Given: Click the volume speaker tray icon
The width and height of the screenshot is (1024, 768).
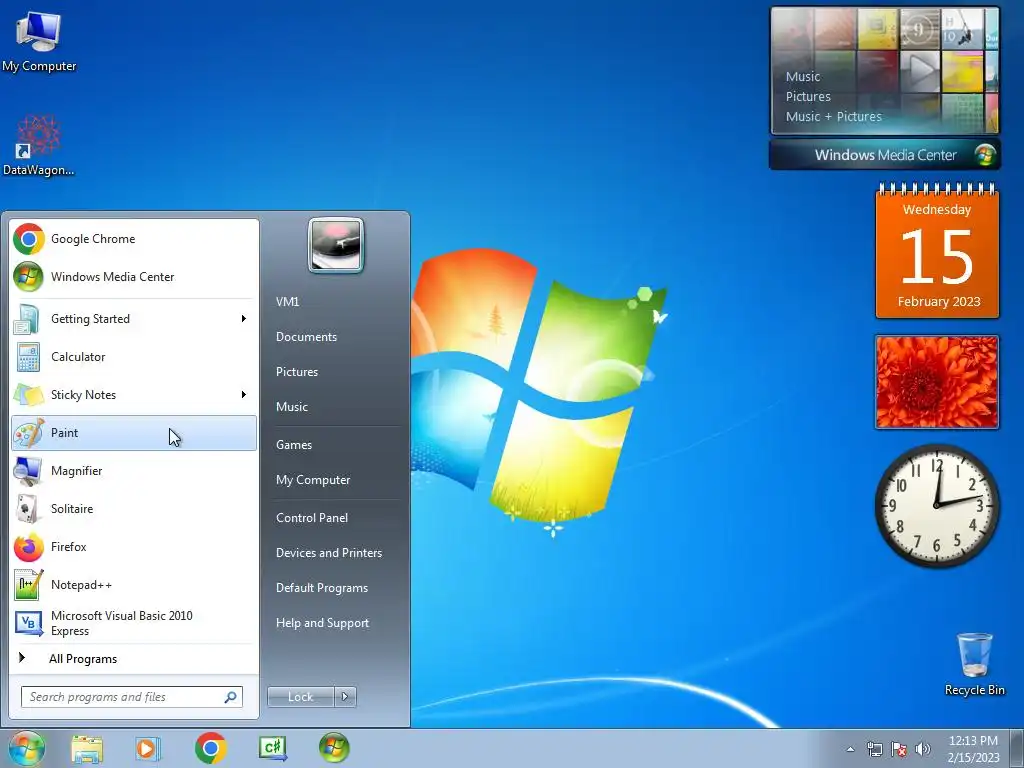Looking at the screenshot, I should tap(922, 749).
